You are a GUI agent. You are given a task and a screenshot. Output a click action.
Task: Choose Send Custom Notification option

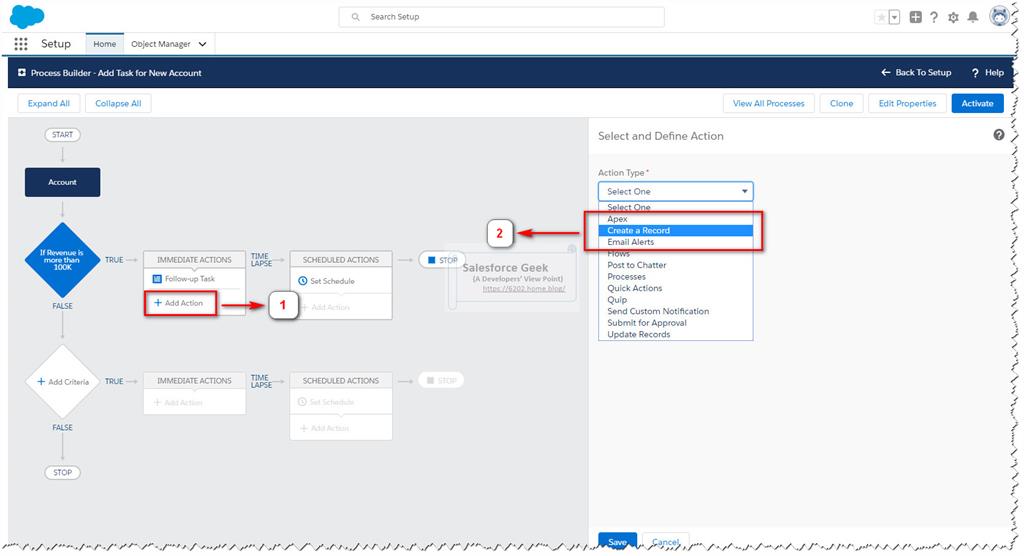[675, 311]
